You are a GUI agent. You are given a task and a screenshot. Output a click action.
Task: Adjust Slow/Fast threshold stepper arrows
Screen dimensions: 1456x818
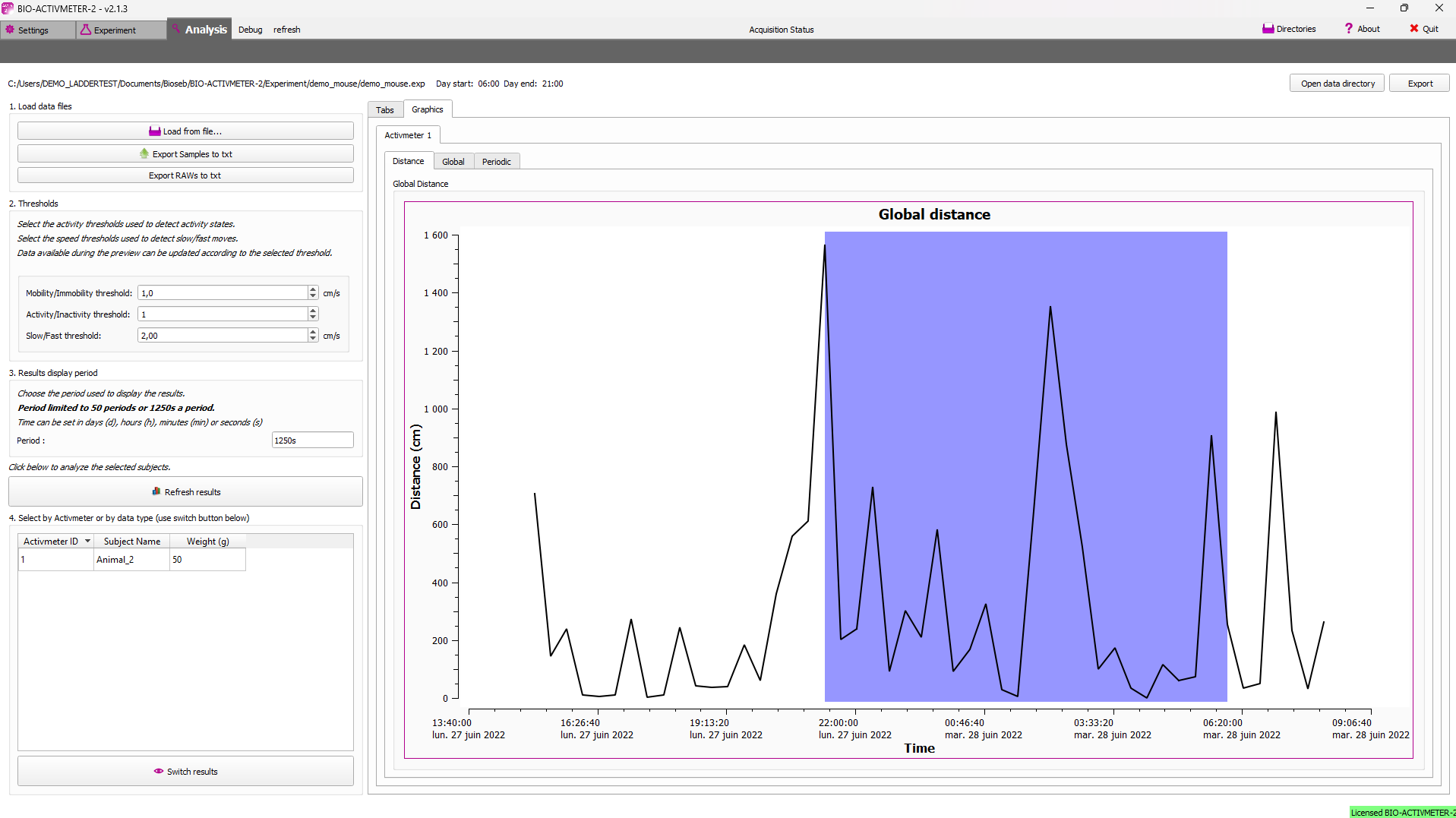click(313, 336)
